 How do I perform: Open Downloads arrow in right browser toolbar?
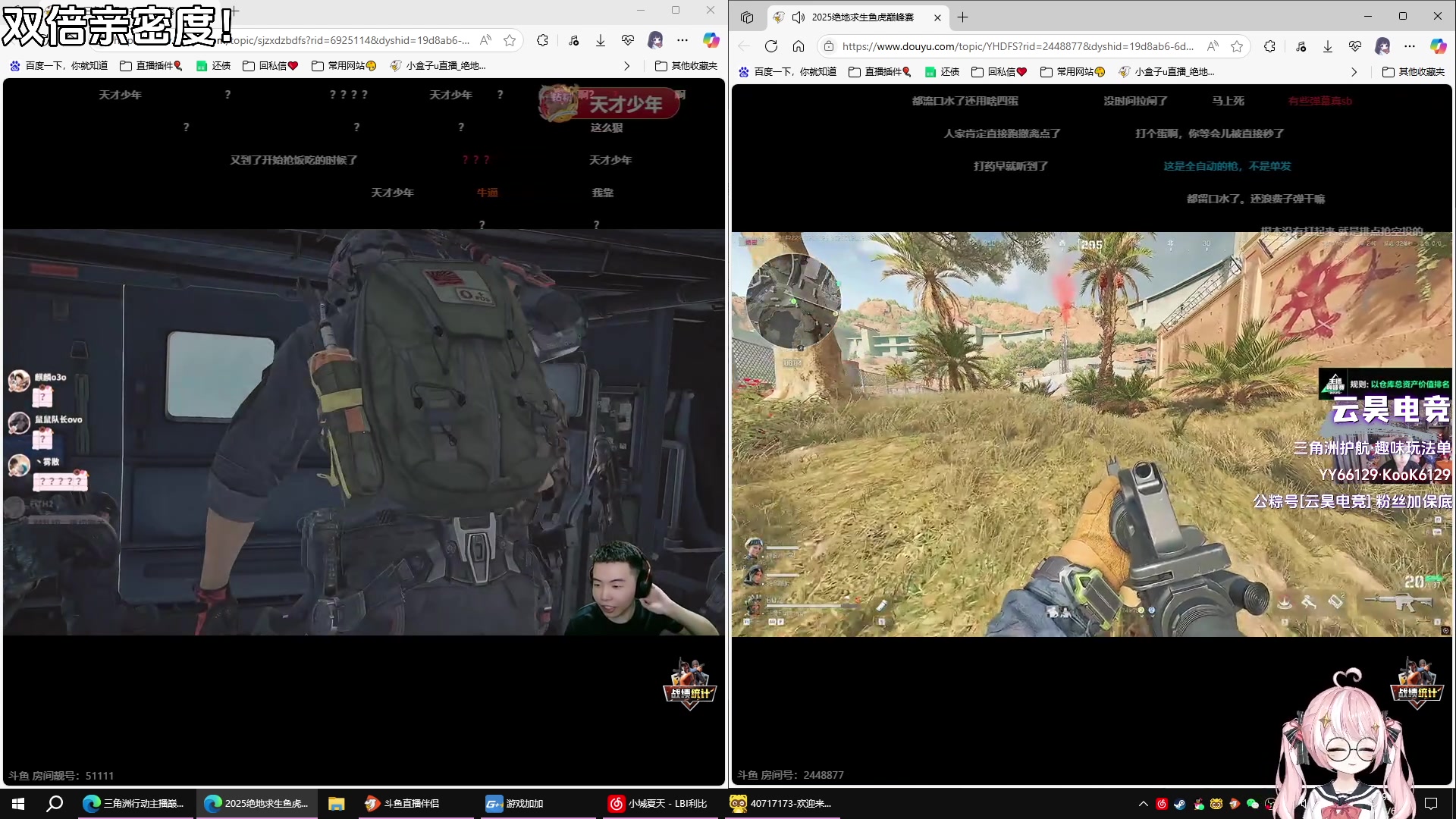click(1328, 46)
